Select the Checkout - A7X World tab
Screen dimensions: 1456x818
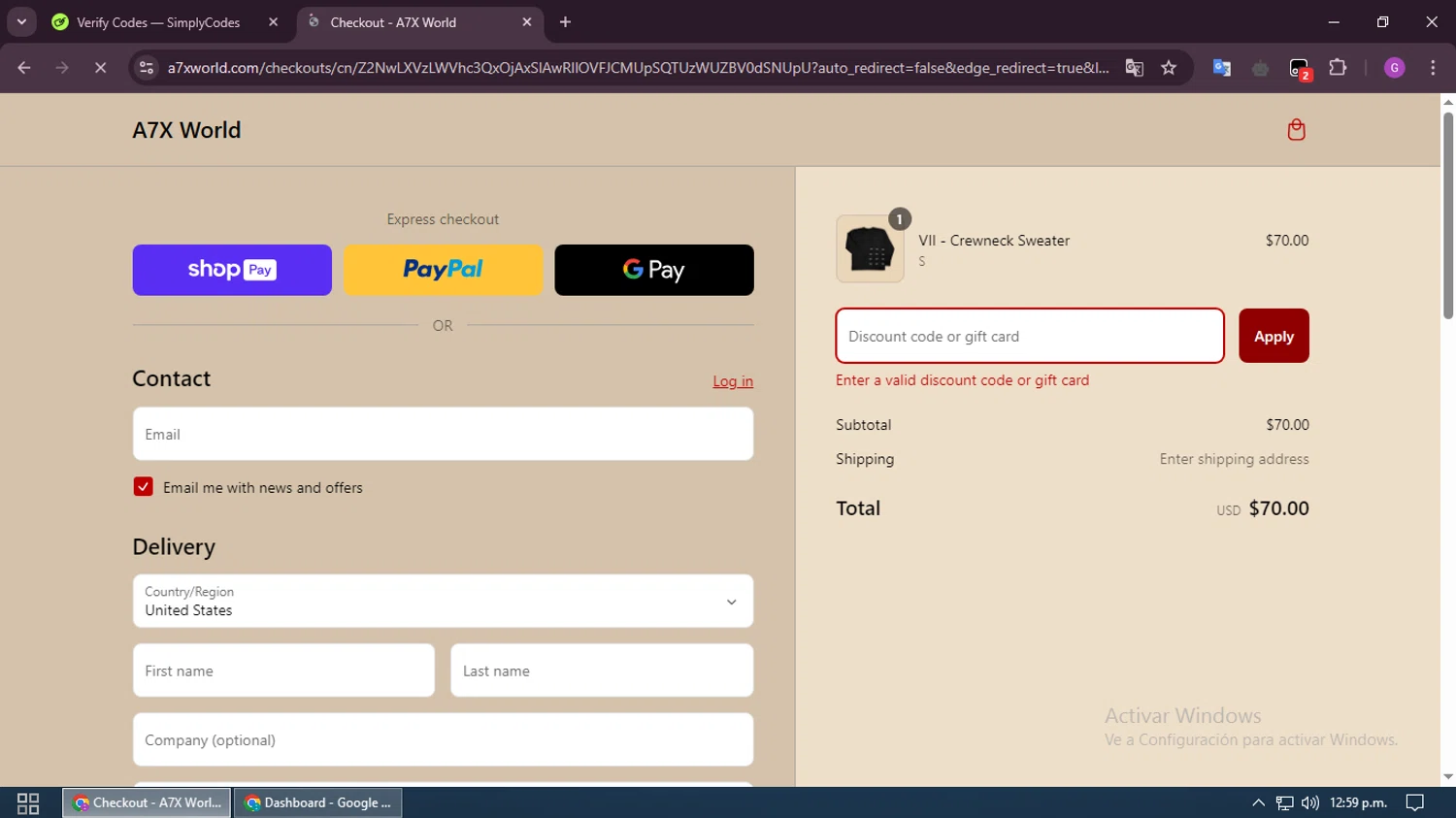click(x=392, y=22)
